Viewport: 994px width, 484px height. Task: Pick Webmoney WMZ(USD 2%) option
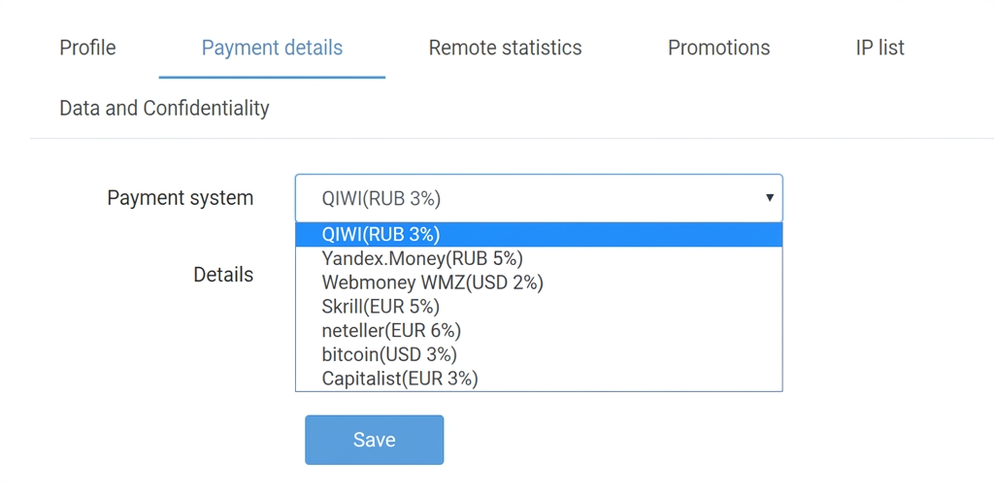tap(539, 283)
